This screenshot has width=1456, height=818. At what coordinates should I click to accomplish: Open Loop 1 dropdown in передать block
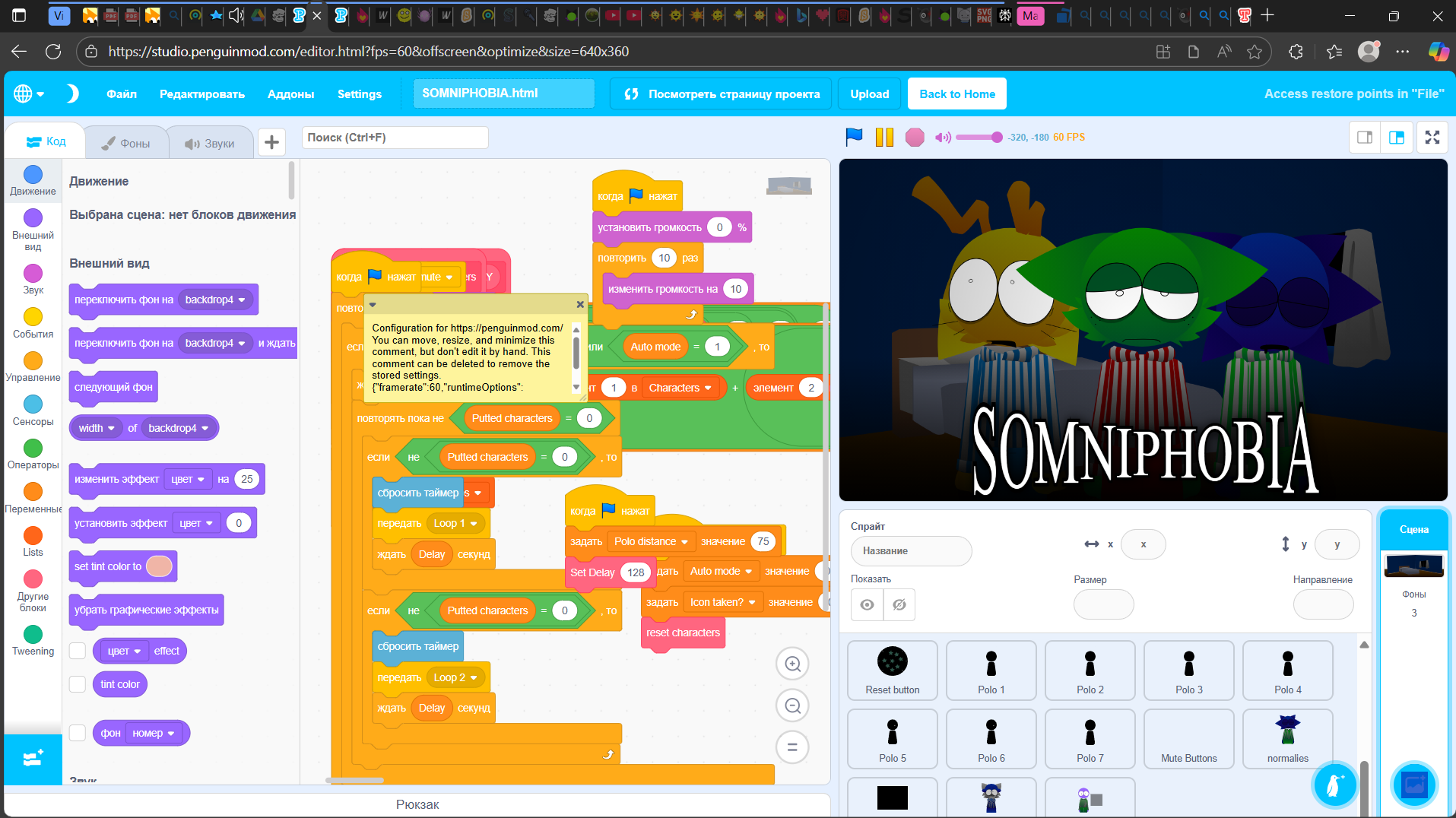455,523
